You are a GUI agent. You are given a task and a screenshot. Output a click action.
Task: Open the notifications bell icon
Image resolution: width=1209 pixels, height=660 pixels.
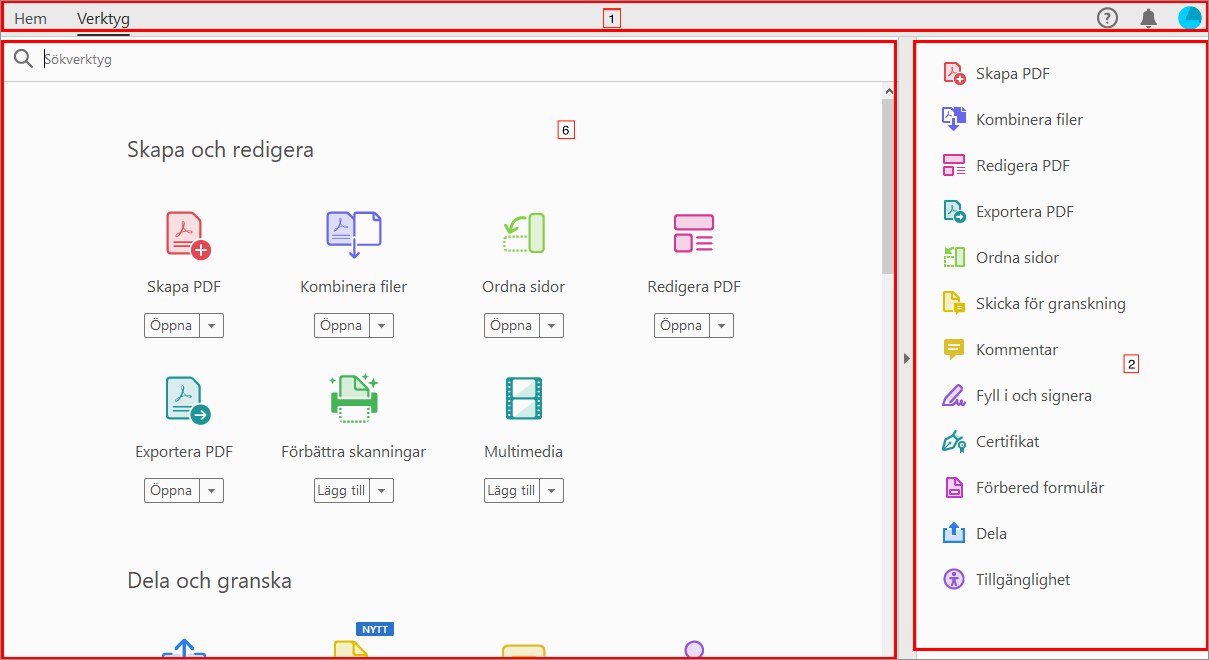(1149, 17)
